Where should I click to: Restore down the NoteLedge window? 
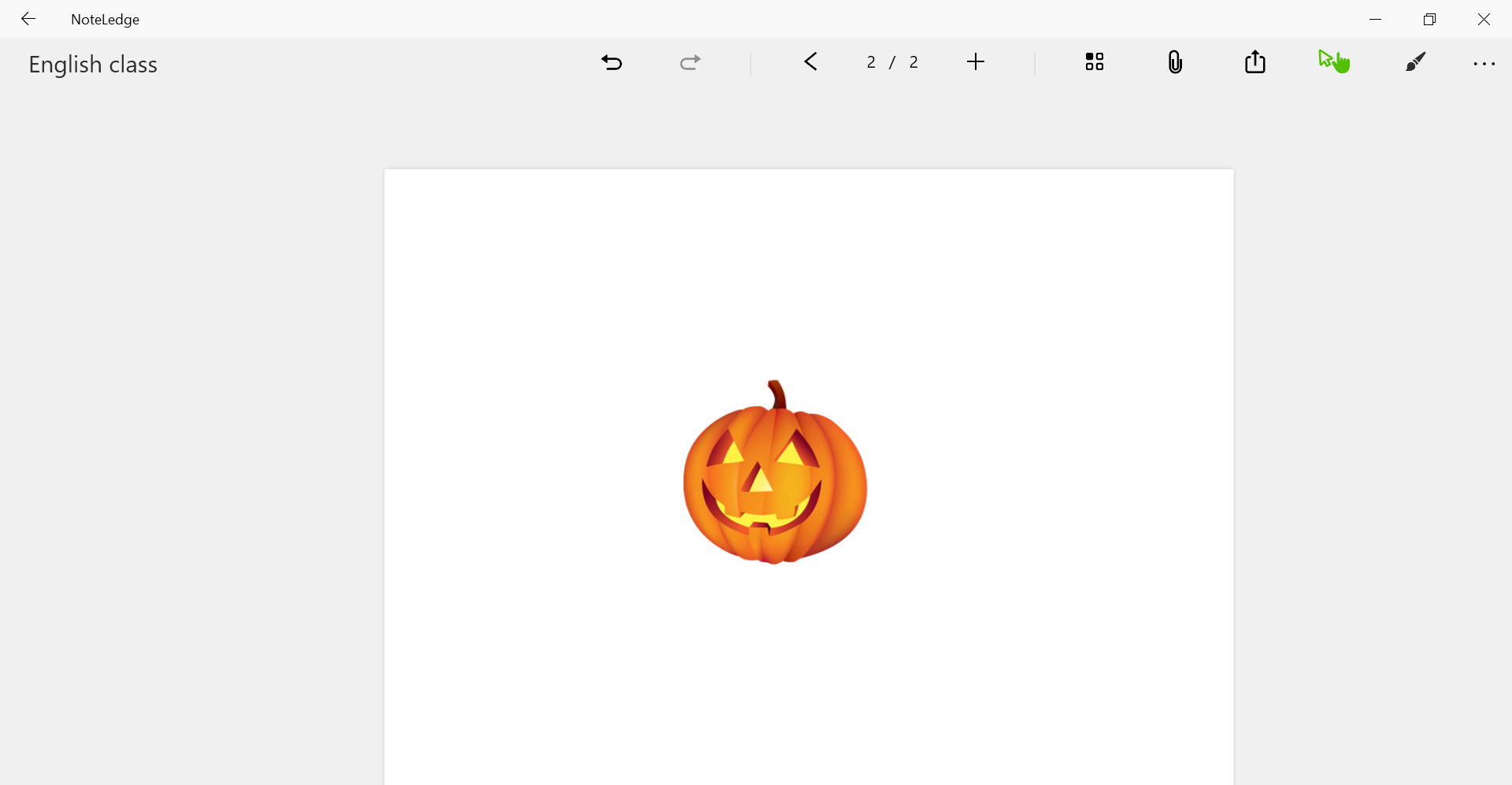[1430, 19]
